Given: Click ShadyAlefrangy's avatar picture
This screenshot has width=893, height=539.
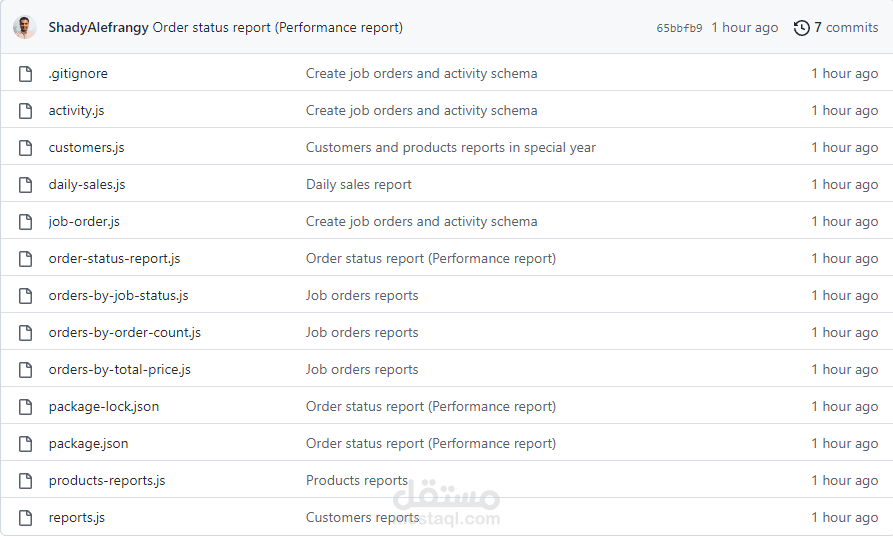Looking at the screenshot, I should click(25, 28).
